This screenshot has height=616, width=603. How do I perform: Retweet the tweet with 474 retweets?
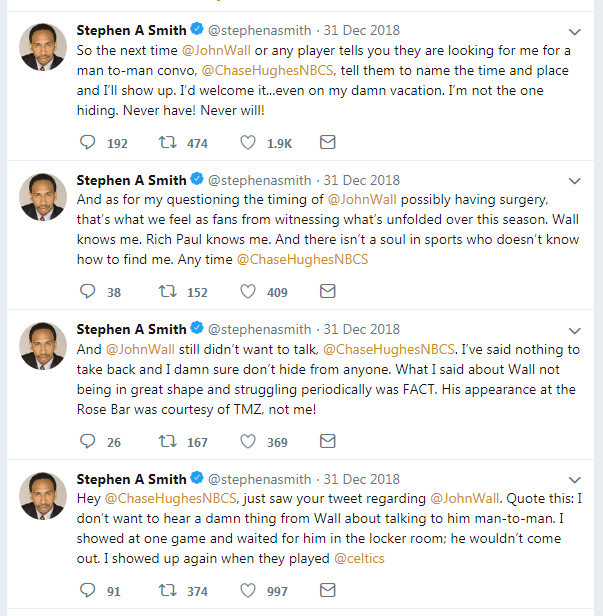point(169,143)
